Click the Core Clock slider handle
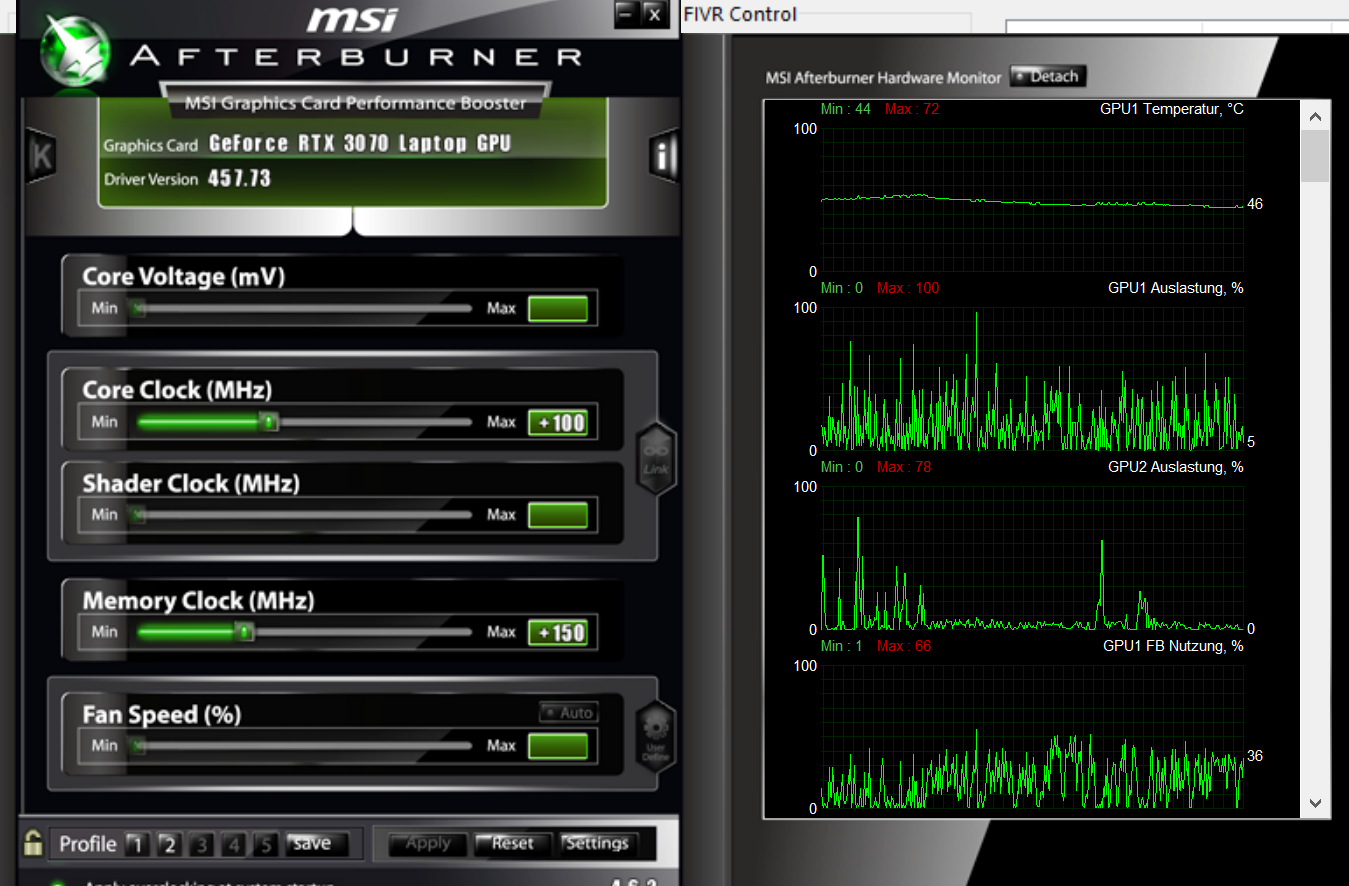Screen dimensions: 1349x886 (x=268, y=422)
